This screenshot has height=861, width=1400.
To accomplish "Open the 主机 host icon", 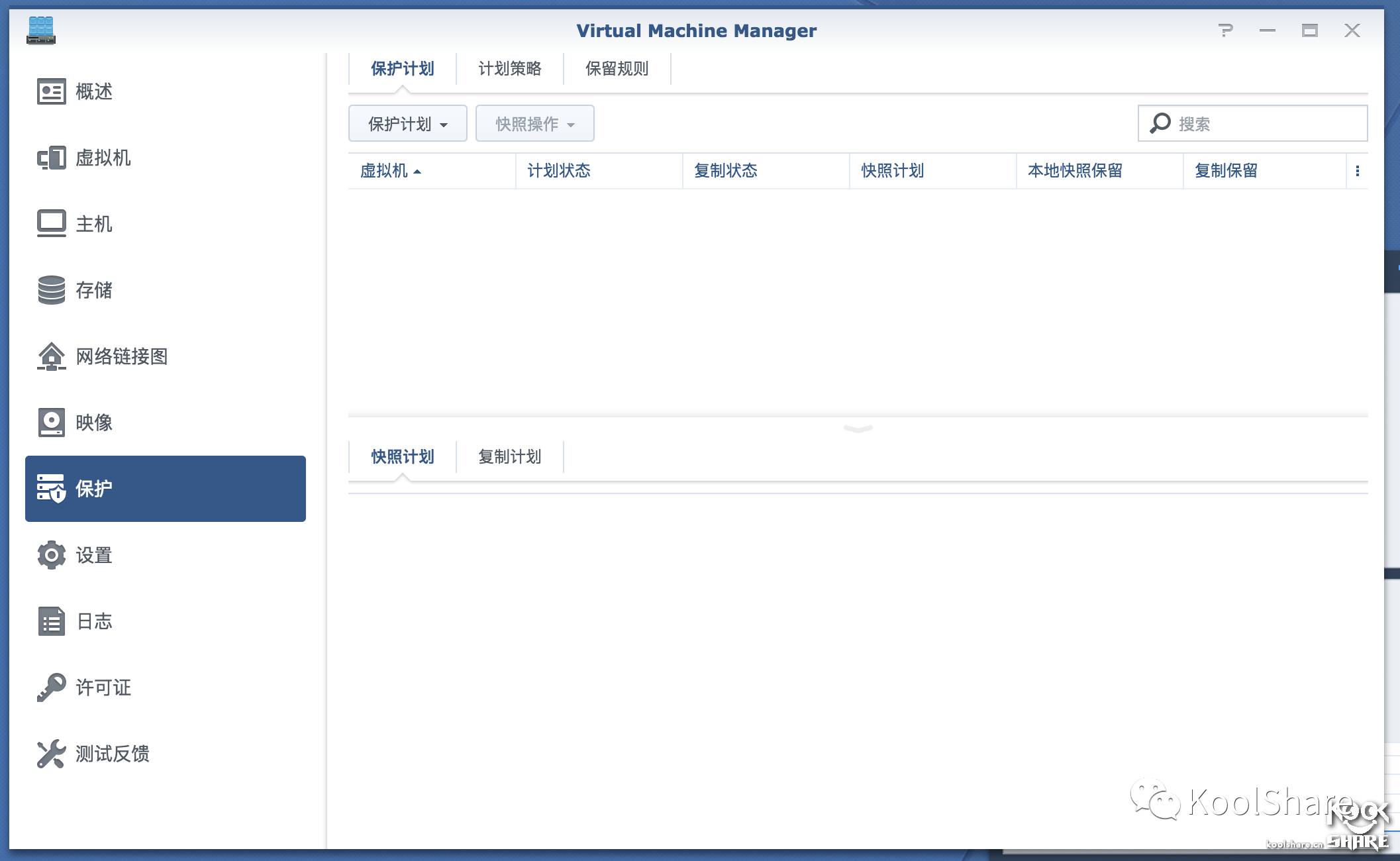I will pos(51,224).
